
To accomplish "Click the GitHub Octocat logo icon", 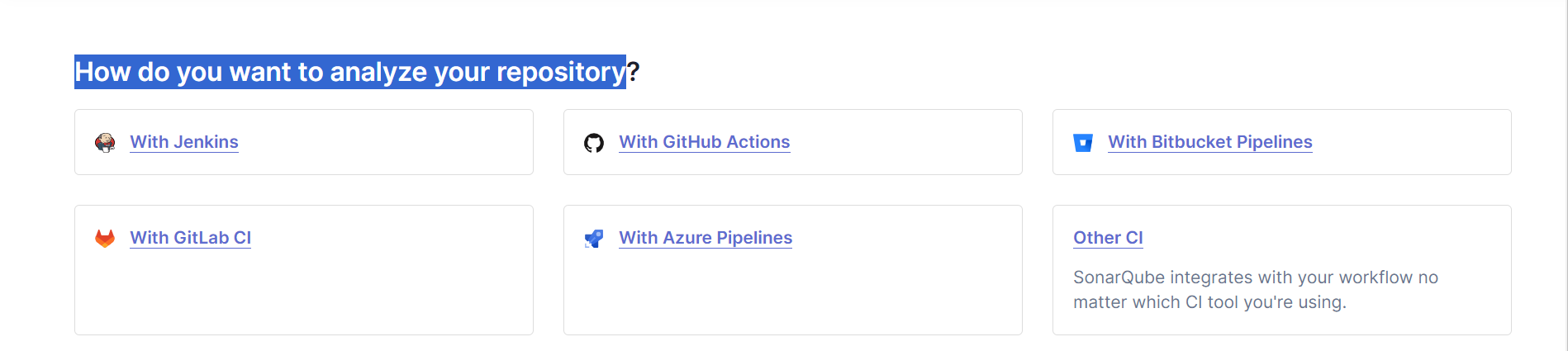I will (594, 143).
